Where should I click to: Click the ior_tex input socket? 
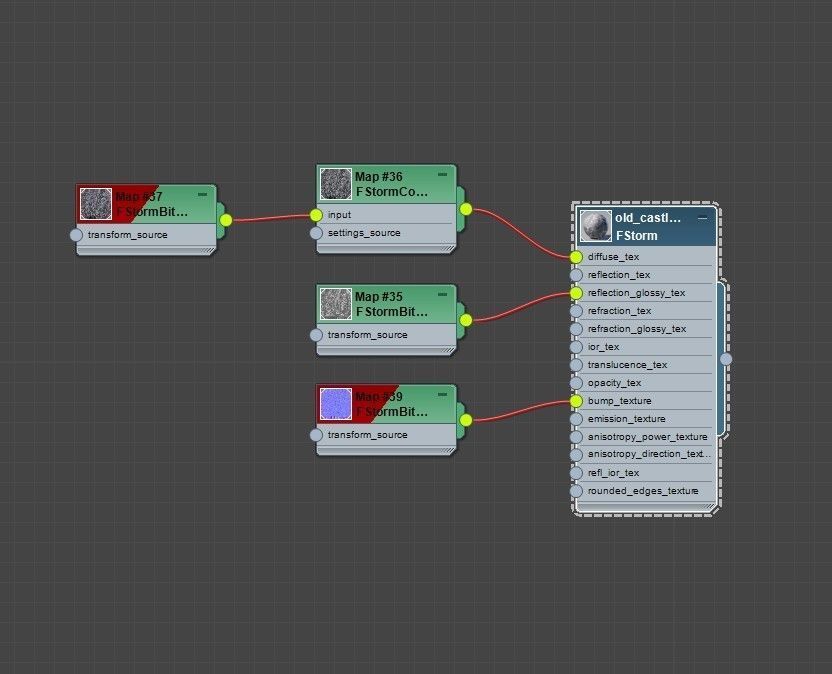576,347
